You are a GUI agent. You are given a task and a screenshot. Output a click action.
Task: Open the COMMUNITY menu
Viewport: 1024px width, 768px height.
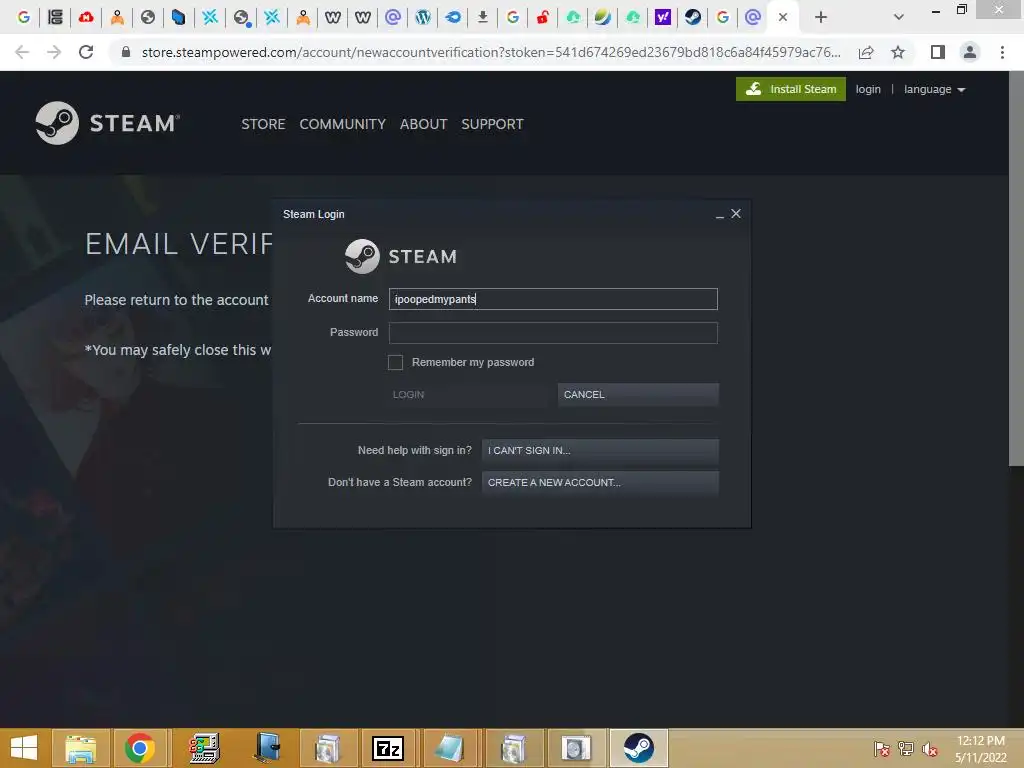342,124
